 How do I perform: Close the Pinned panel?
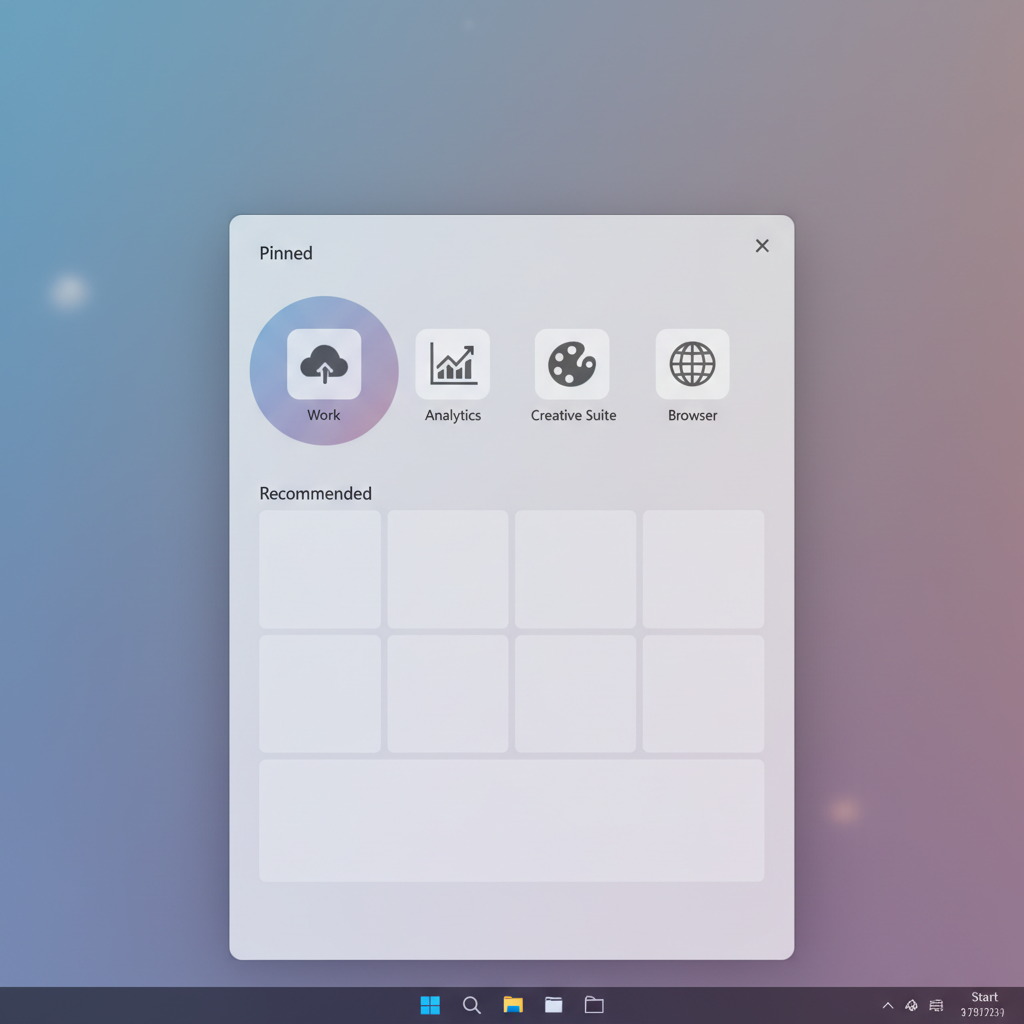762,245
